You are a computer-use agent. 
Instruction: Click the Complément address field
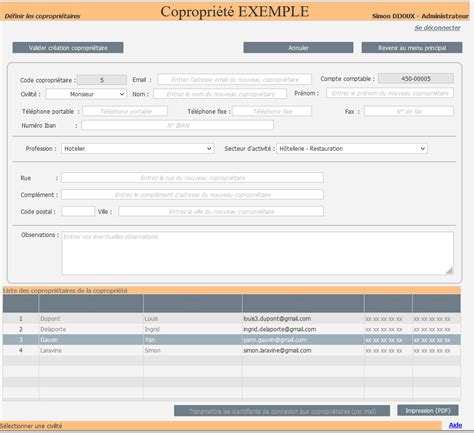(192, 195)
